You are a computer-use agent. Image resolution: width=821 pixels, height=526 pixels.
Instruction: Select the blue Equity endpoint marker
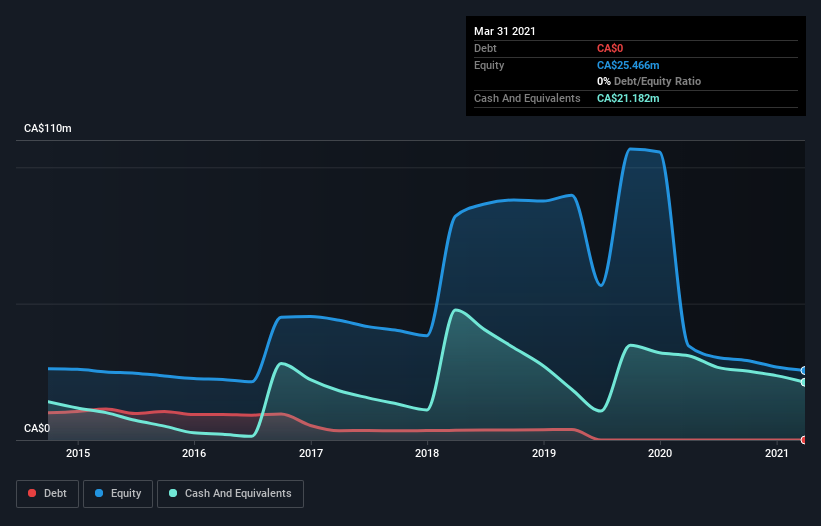pyautogui.click(x=804, y=371)
